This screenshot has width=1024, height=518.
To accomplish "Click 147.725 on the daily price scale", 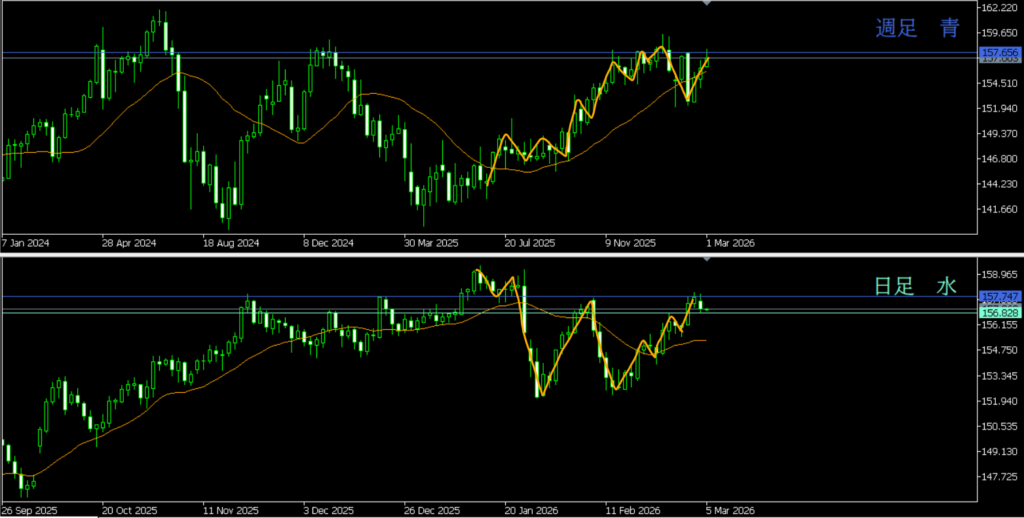I will (1000, 477).
